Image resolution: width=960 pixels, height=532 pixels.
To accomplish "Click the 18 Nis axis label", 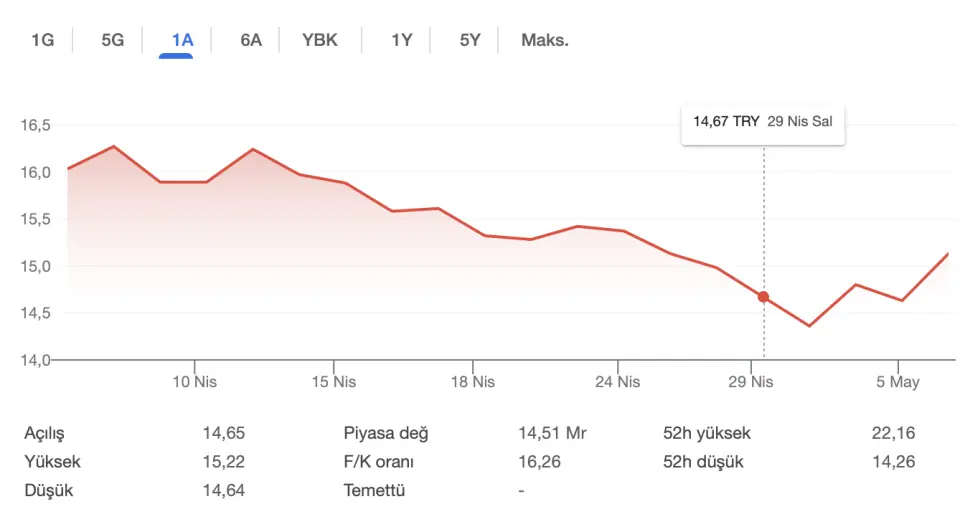I will tap(473, 382).
